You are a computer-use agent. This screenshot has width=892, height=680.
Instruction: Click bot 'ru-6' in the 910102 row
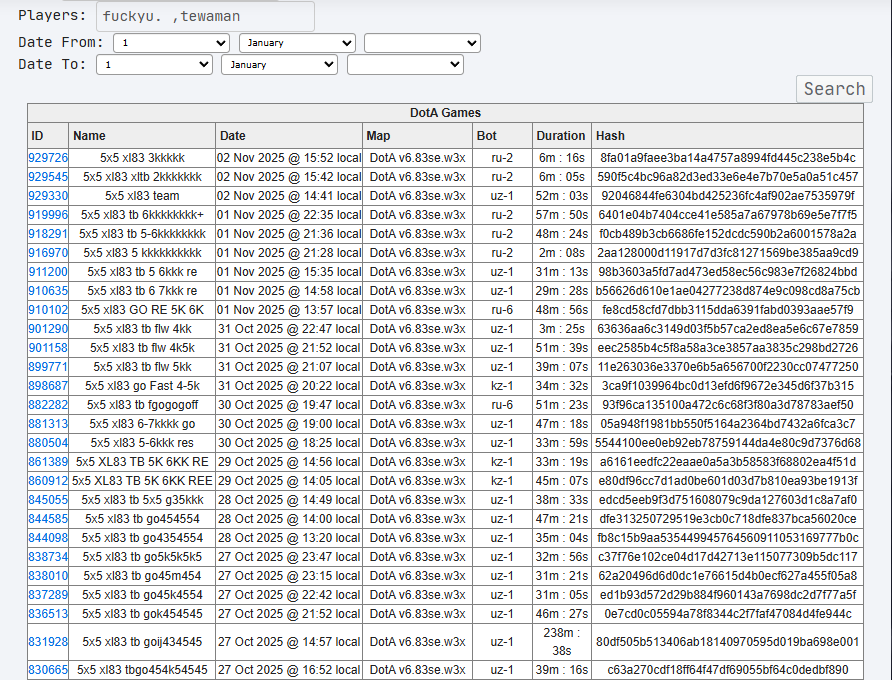click(502, 310)
